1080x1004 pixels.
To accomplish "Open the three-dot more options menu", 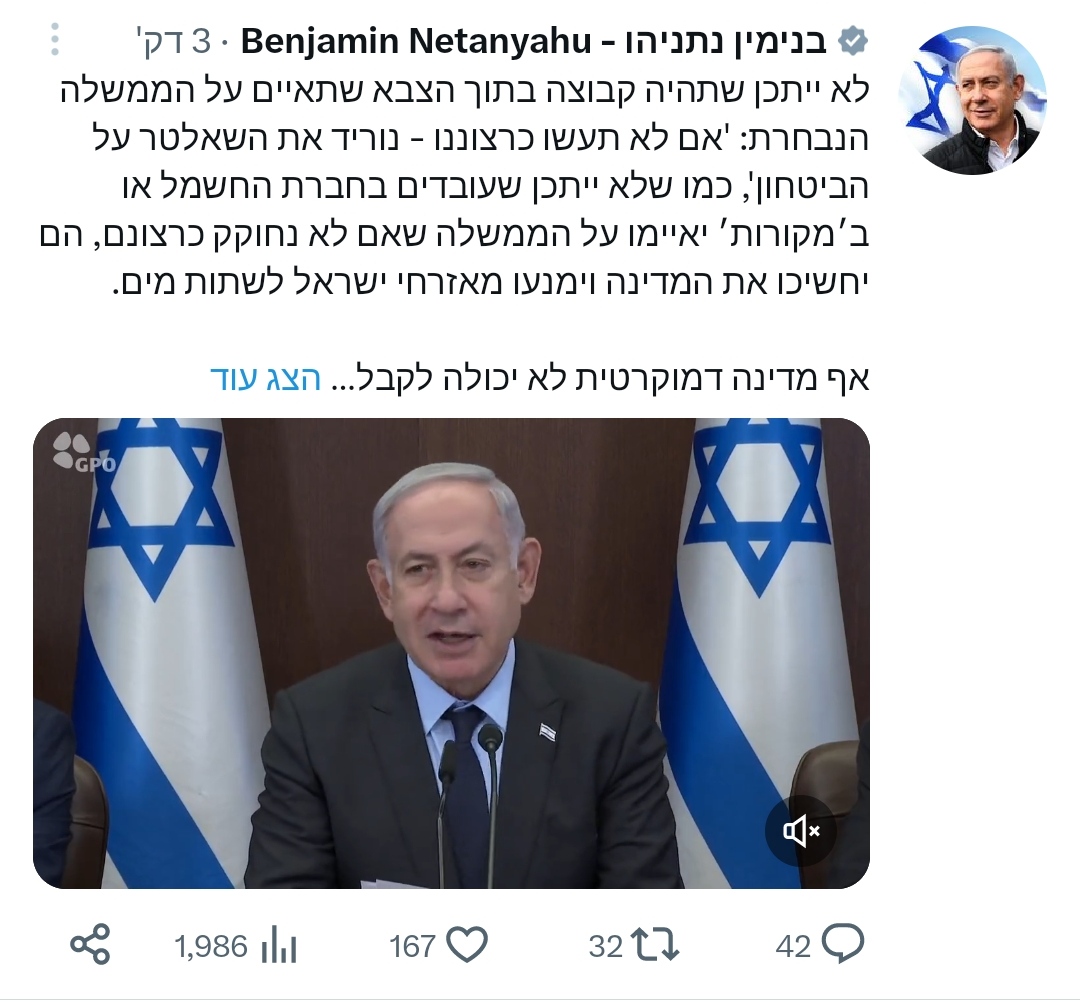I will (55, 39).
